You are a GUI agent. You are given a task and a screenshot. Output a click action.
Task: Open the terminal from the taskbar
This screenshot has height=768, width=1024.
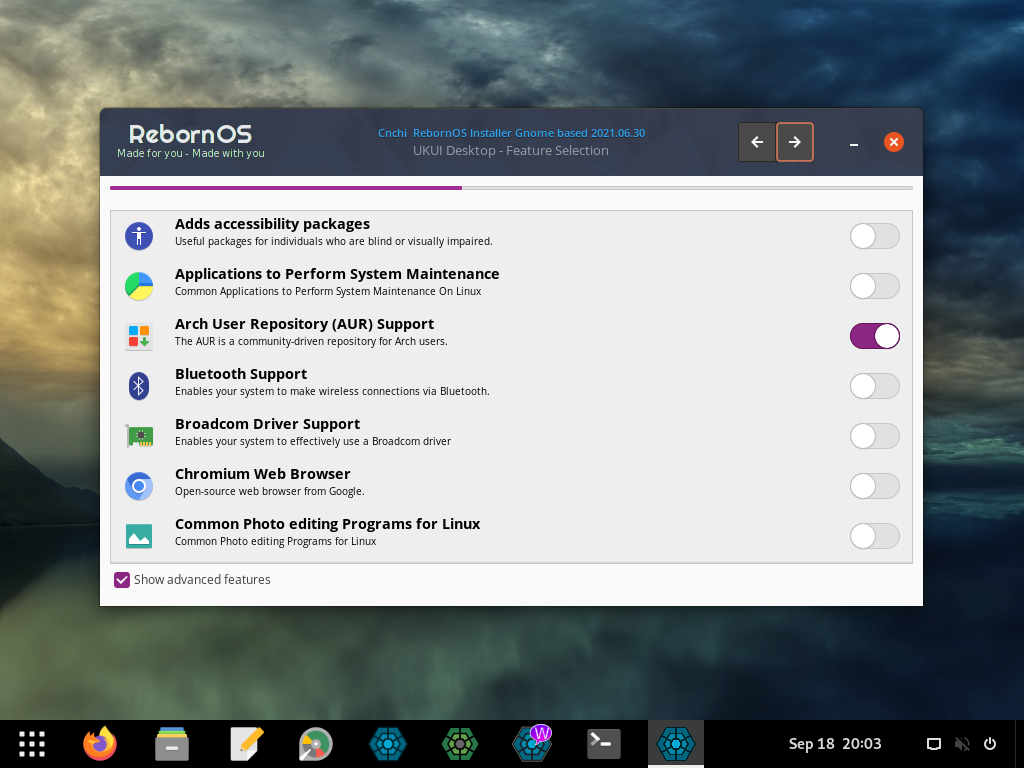[603, 744]
